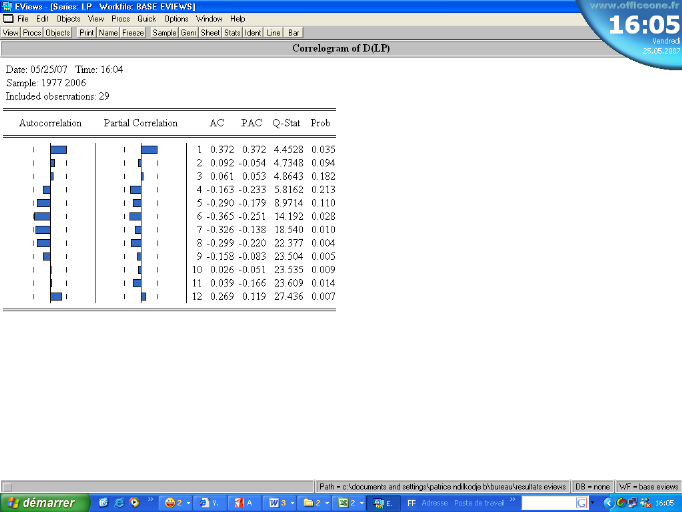
Task: Open the Objects menu in menu bar
Action: 68,19
